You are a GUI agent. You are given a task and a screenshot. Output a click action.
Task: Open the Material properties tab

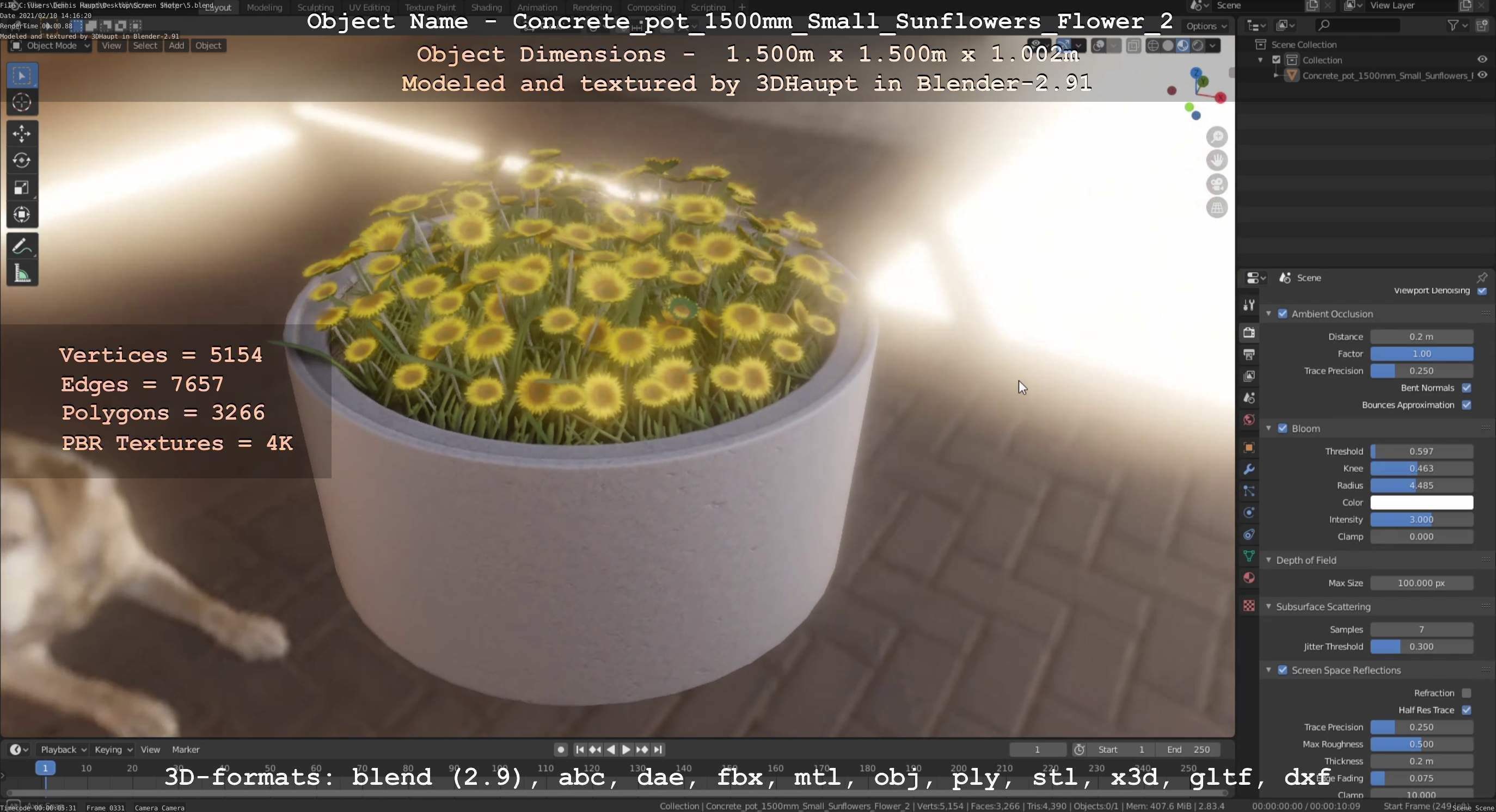(x=1249, y=577)
